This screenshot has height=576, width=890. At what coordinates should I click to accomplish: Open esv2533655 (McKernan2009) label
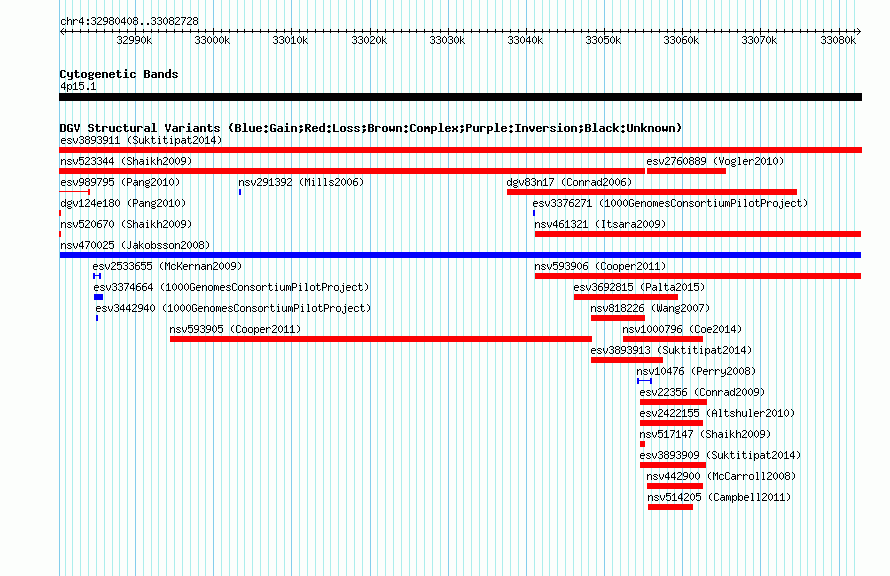coord(167,266)
